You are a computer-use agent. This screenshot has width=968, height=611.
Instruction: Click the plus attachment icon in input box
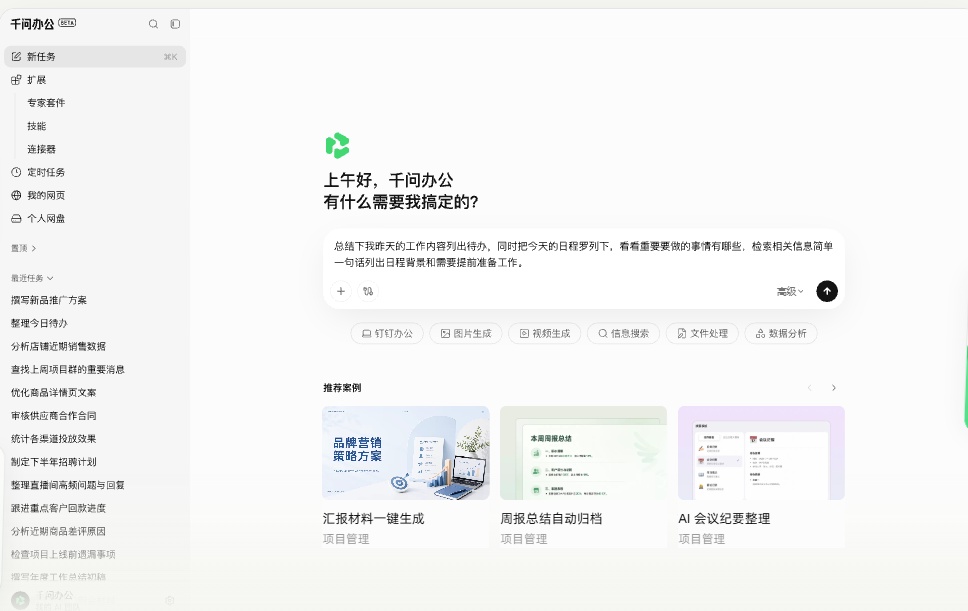coord(341,291)
